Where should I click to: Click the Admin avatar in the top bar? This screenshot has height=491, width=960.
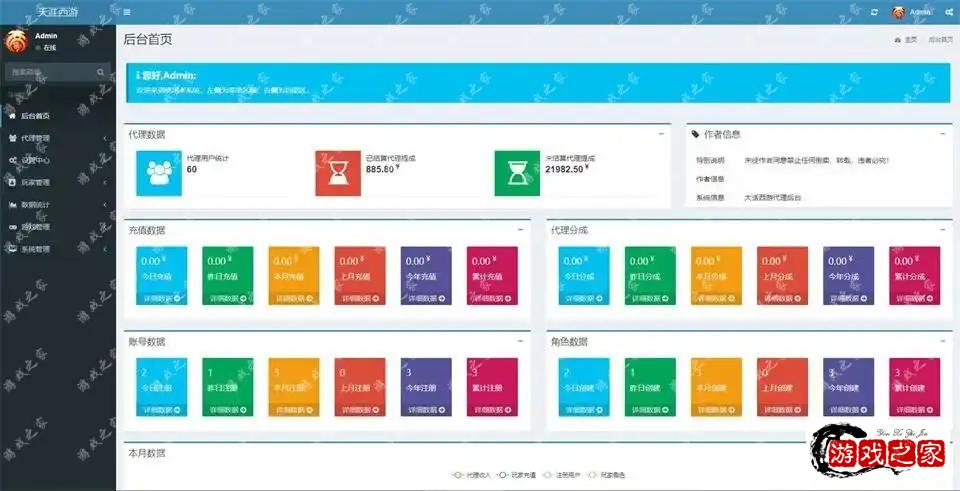tap(898, 12)
